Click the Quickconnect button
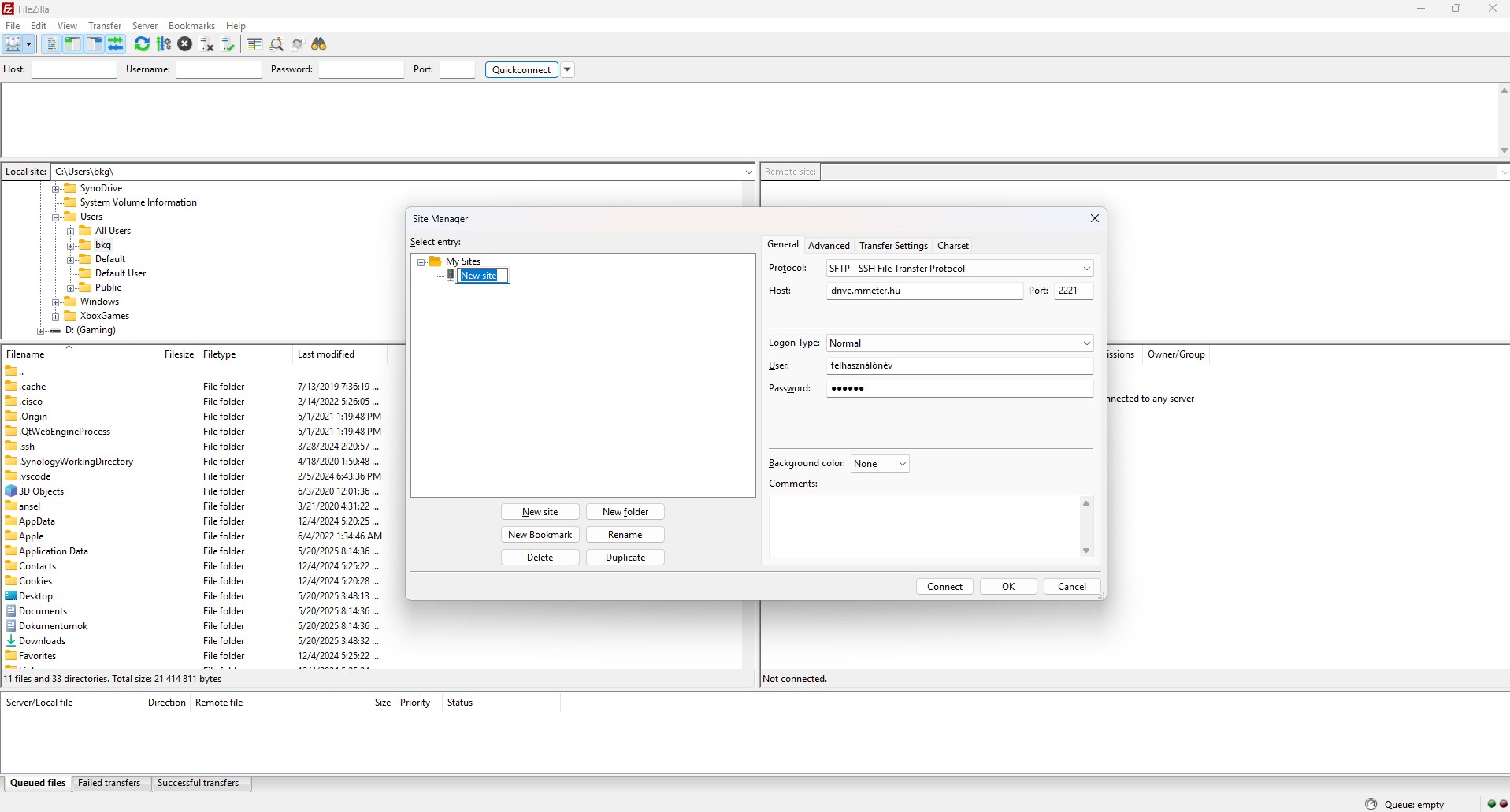Image resolution: width=1510 pixels, height=812 pixels. click(x=521, y=69)
